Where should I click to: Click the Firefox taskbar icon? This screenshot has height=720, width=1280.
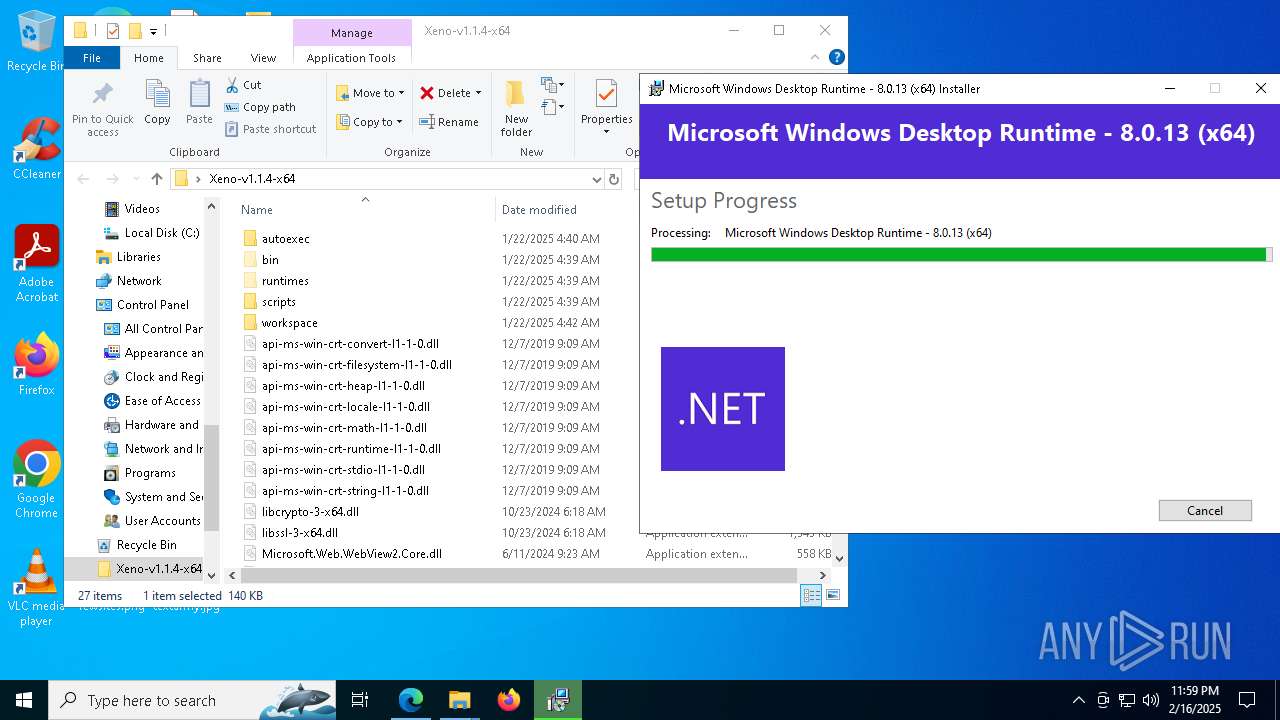click(508, 700)
